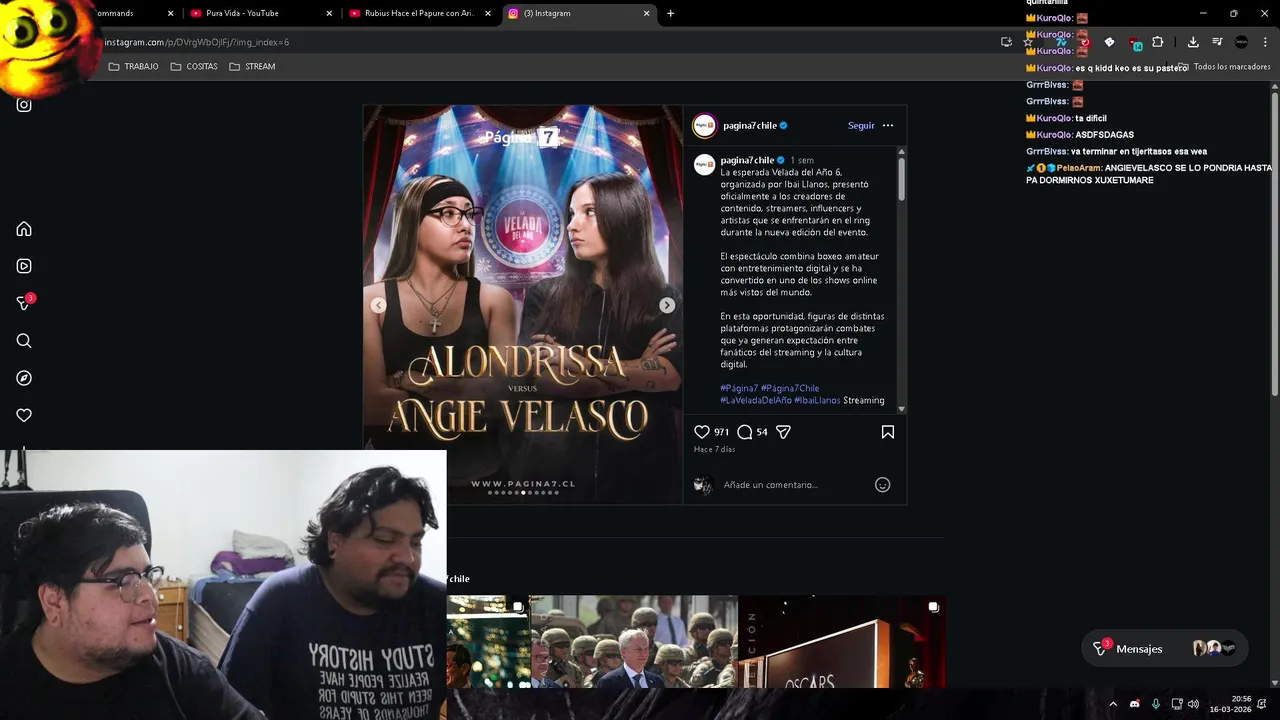Close the Pura Vida YouTube tab
This screenshot has width=1280, height=720.
click(329, 13)
